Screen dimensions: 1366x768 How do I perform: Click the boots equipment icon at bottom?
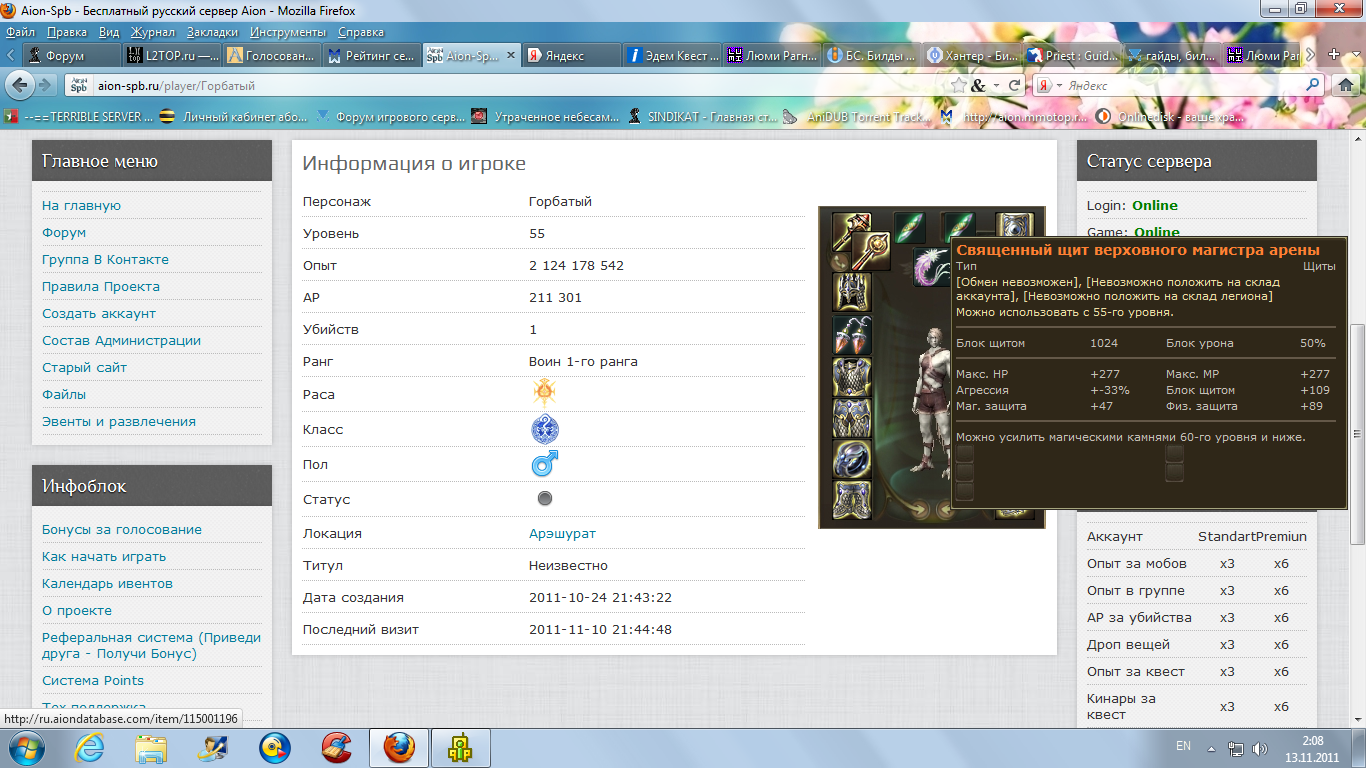tap(852, 501)
